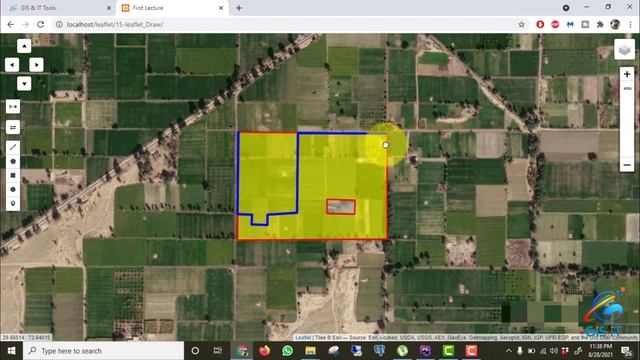Activate the linear measure tool with dotted line icon

13,107
